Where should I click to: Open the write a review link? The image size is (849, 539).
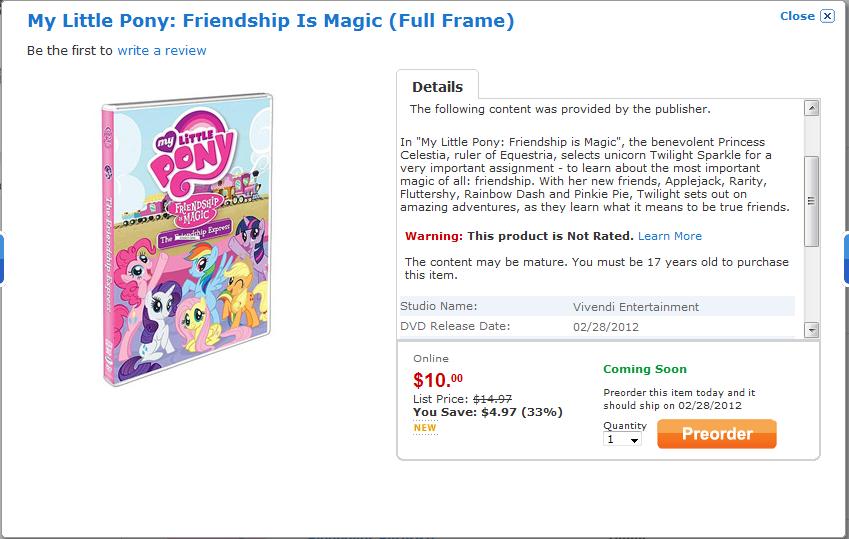tap(162, 50)
